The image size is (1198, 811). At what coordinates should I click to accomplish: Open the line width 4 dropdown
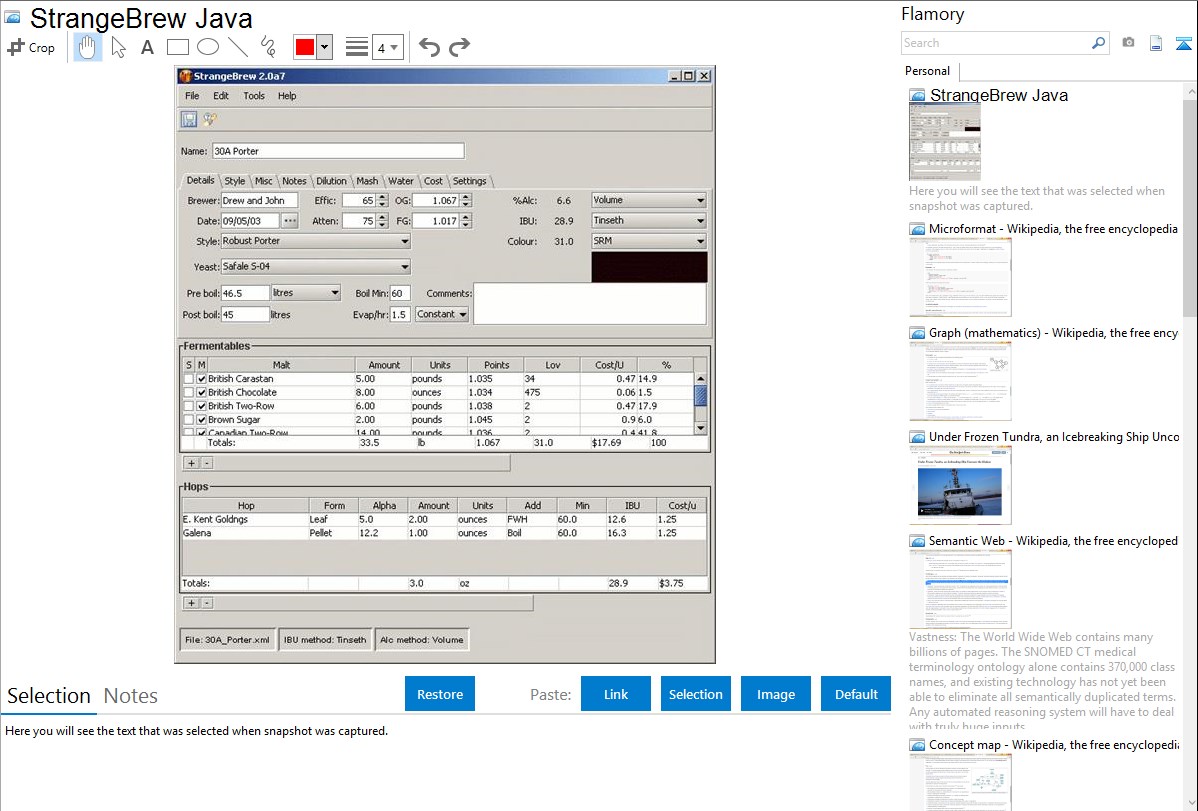(387, 48)
